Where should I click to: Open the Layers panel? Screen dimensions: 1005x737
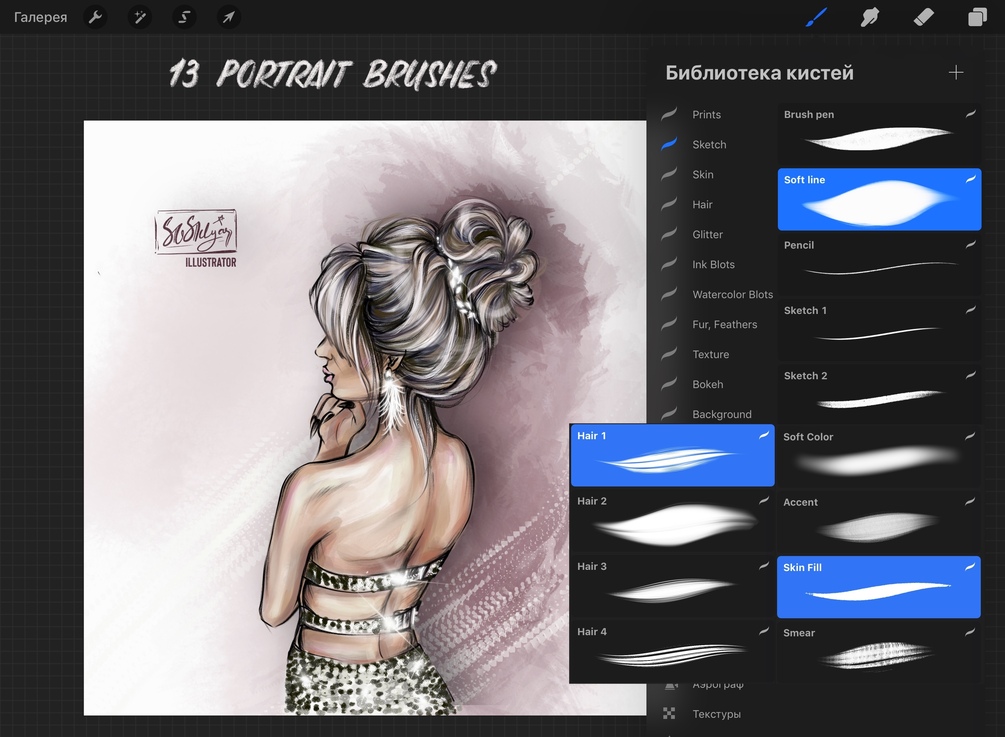[977, 17]
